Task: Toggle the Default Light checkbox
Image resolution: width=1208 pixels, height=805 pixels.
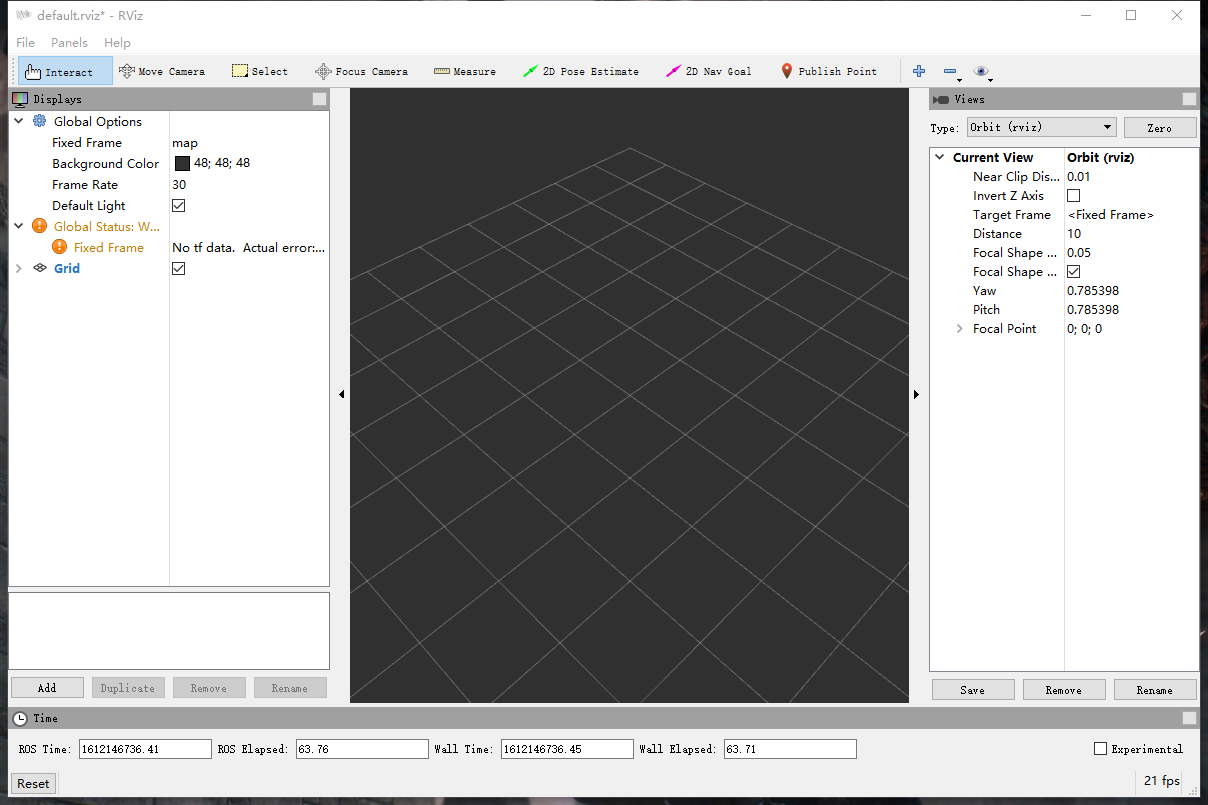Action: pos(179,205)
